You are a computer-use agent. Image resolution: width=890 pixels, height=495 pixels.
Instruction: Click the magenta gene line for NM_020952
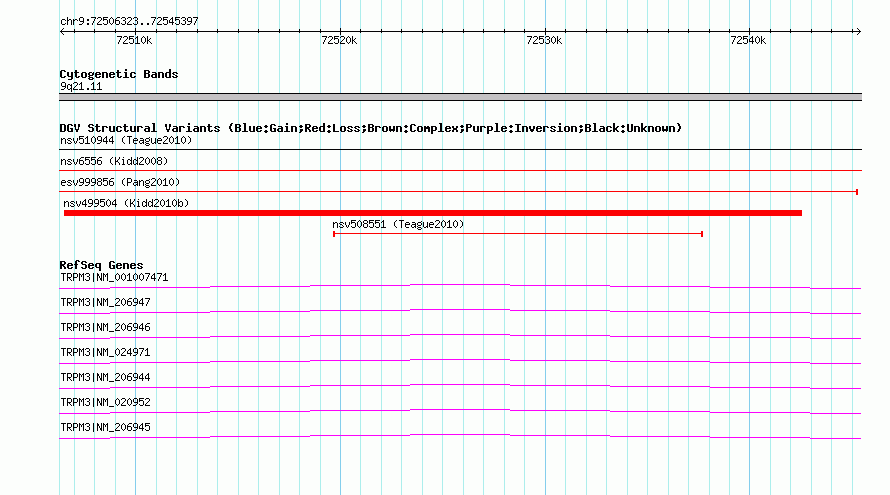[x=460, y=410]
